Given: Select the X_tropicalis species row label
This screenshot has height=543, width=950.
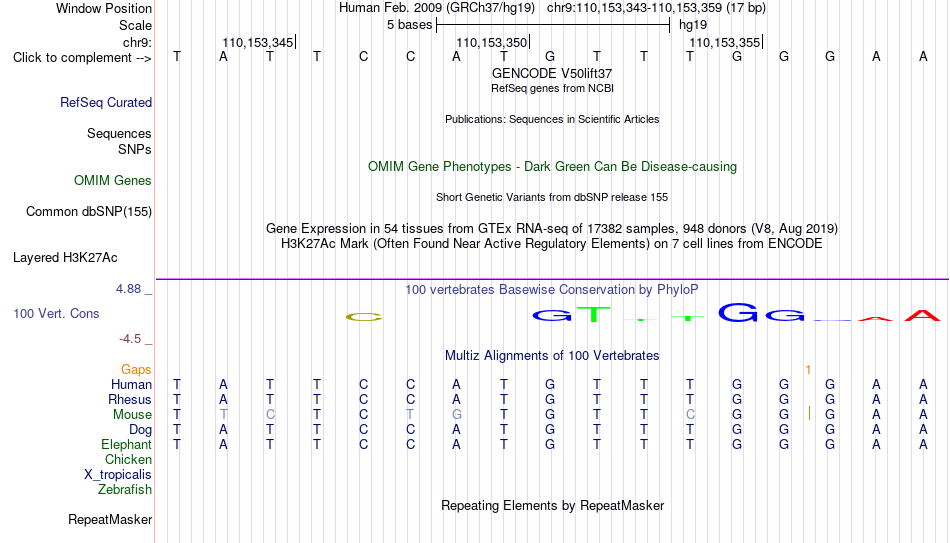Looking at the screenshot, I should click(118, 475).
